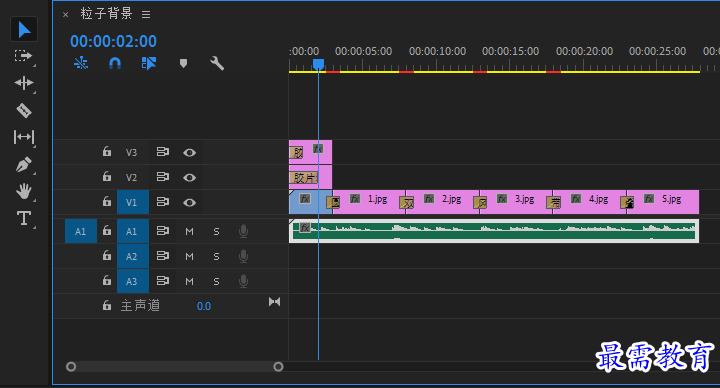Add a marker to the timeline
The height and width of the screenshot is (388, 720).
click(x=183, y=63)
